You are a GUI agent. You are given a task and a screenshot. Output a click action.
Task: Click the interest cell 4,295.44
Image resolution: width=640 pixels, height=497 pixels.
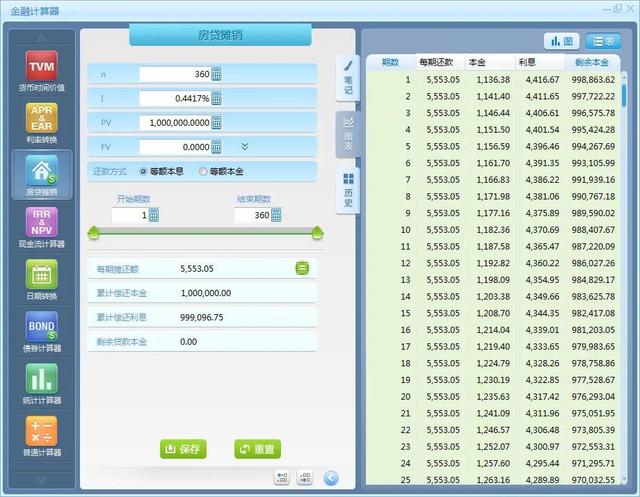(542, 464)
